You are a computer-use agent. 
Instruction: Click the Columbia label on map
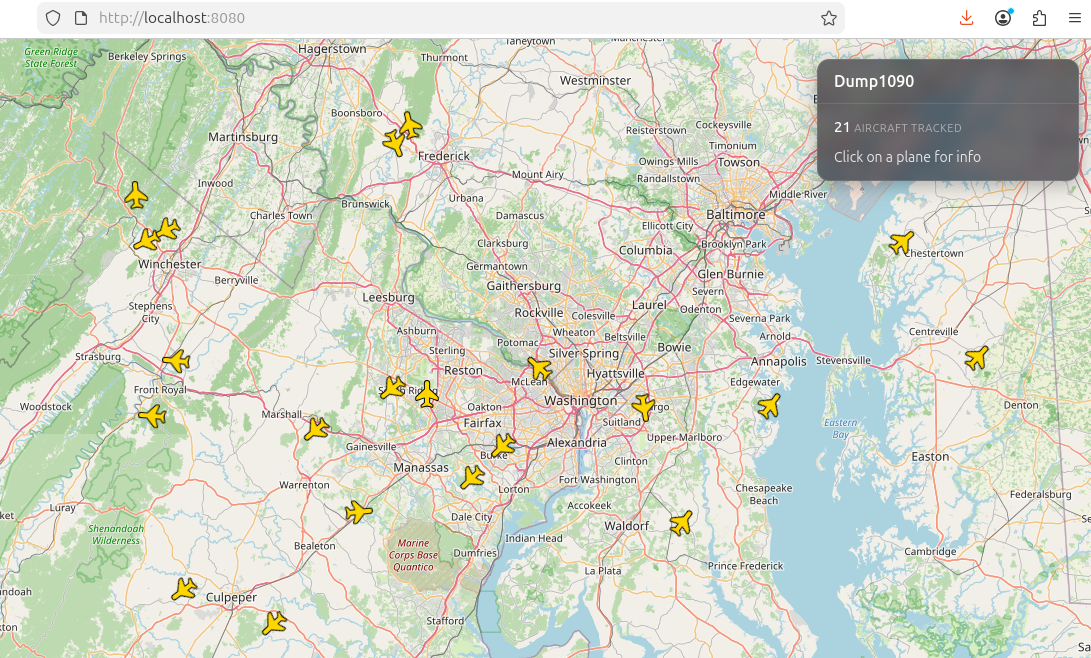click(646, 250)
